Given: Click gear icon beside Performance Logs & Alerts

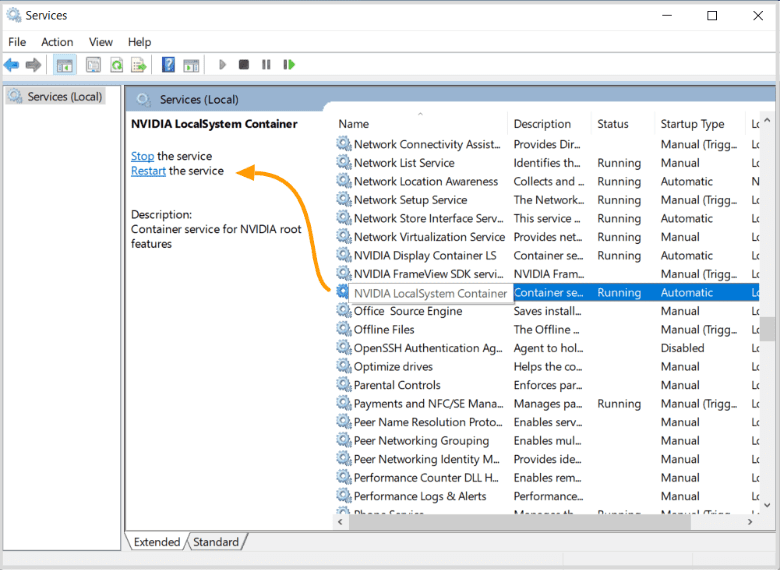Looking at the screenshot, I should tap(344, 495).
